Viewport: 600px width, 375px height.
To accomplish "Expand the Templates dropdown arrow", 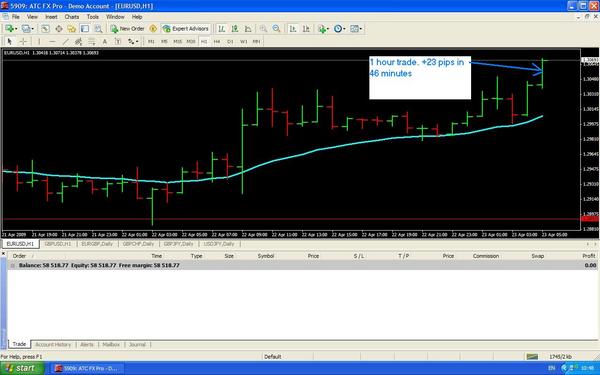I will coord(361,29).
